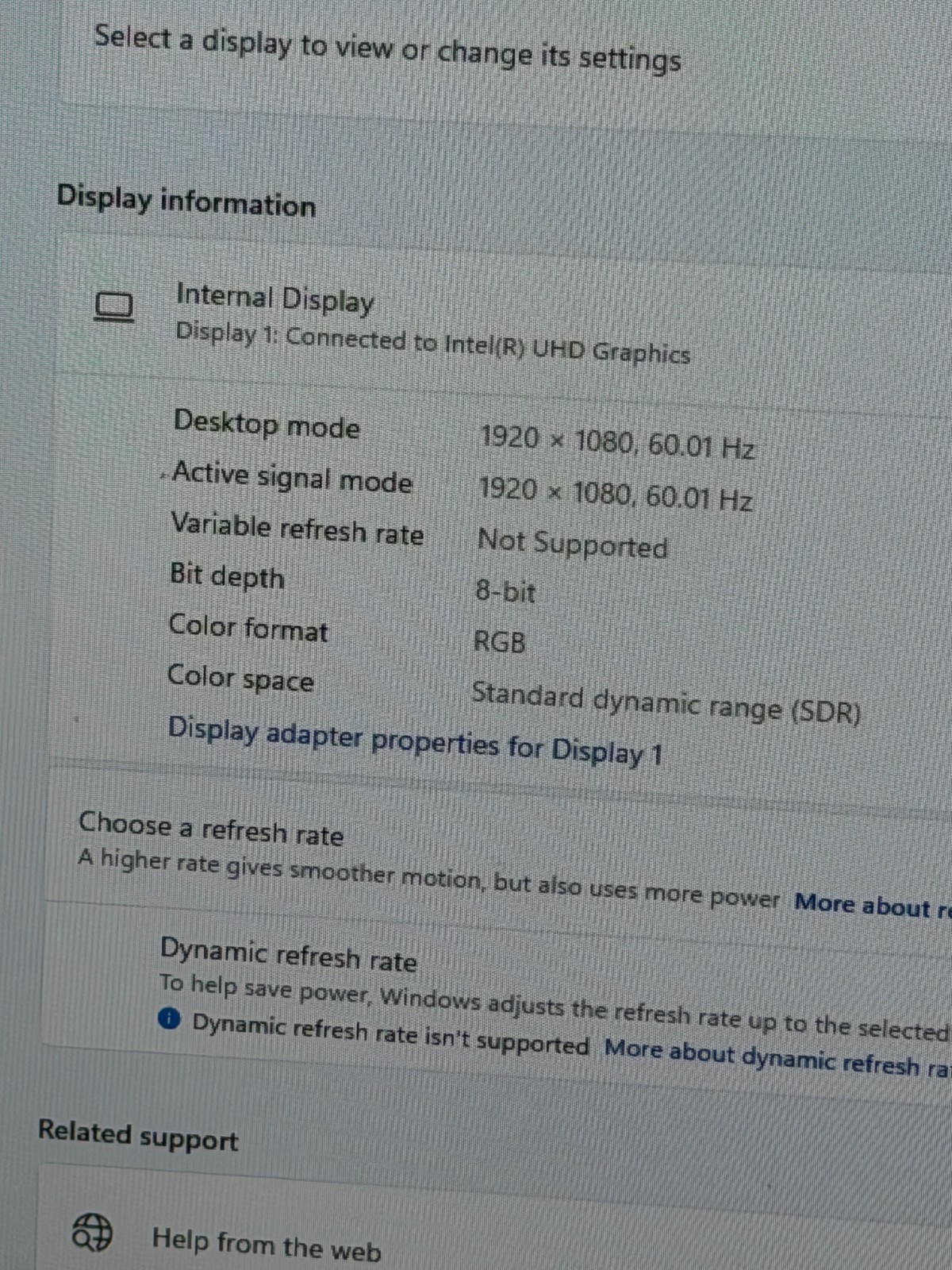952x1270 pixels.
Task: Click the Bit depth label
Action: click(x=227, y=575)
